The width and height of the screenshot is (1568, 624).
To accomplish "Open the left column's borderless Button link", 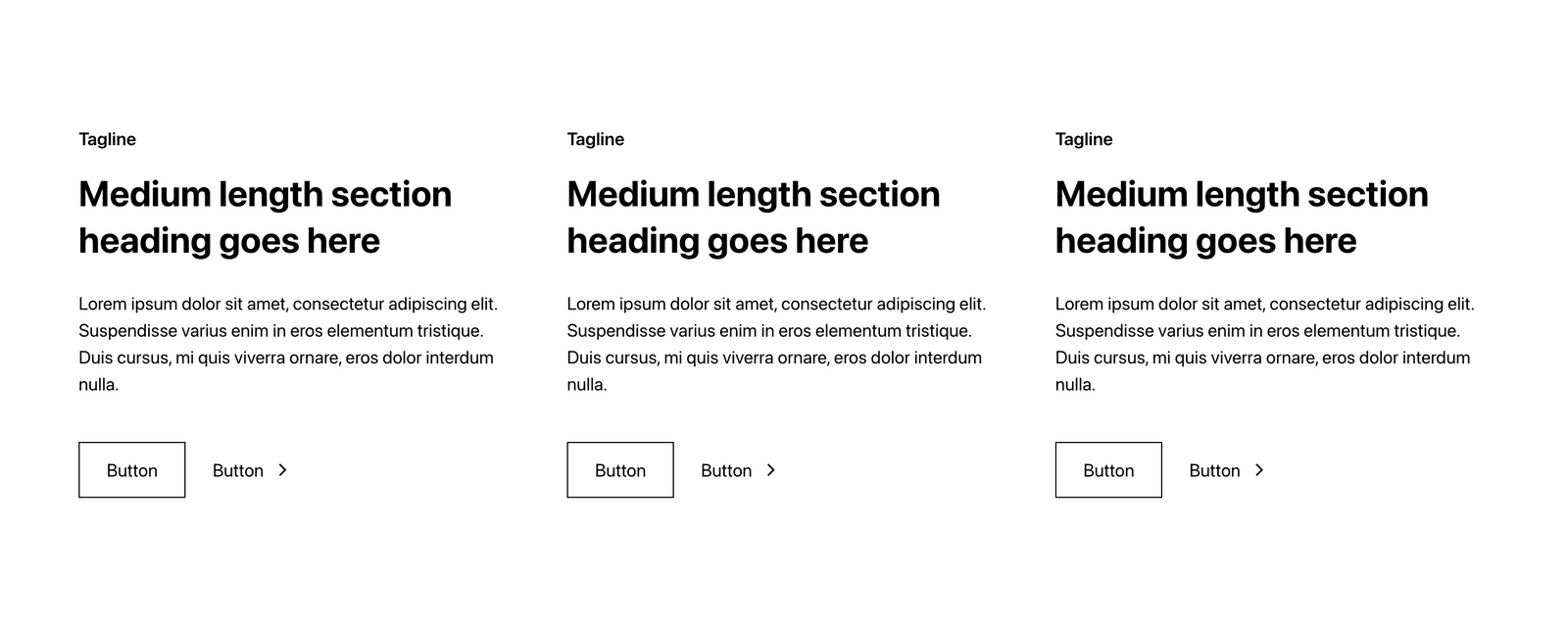I will [x=238, y=471].
